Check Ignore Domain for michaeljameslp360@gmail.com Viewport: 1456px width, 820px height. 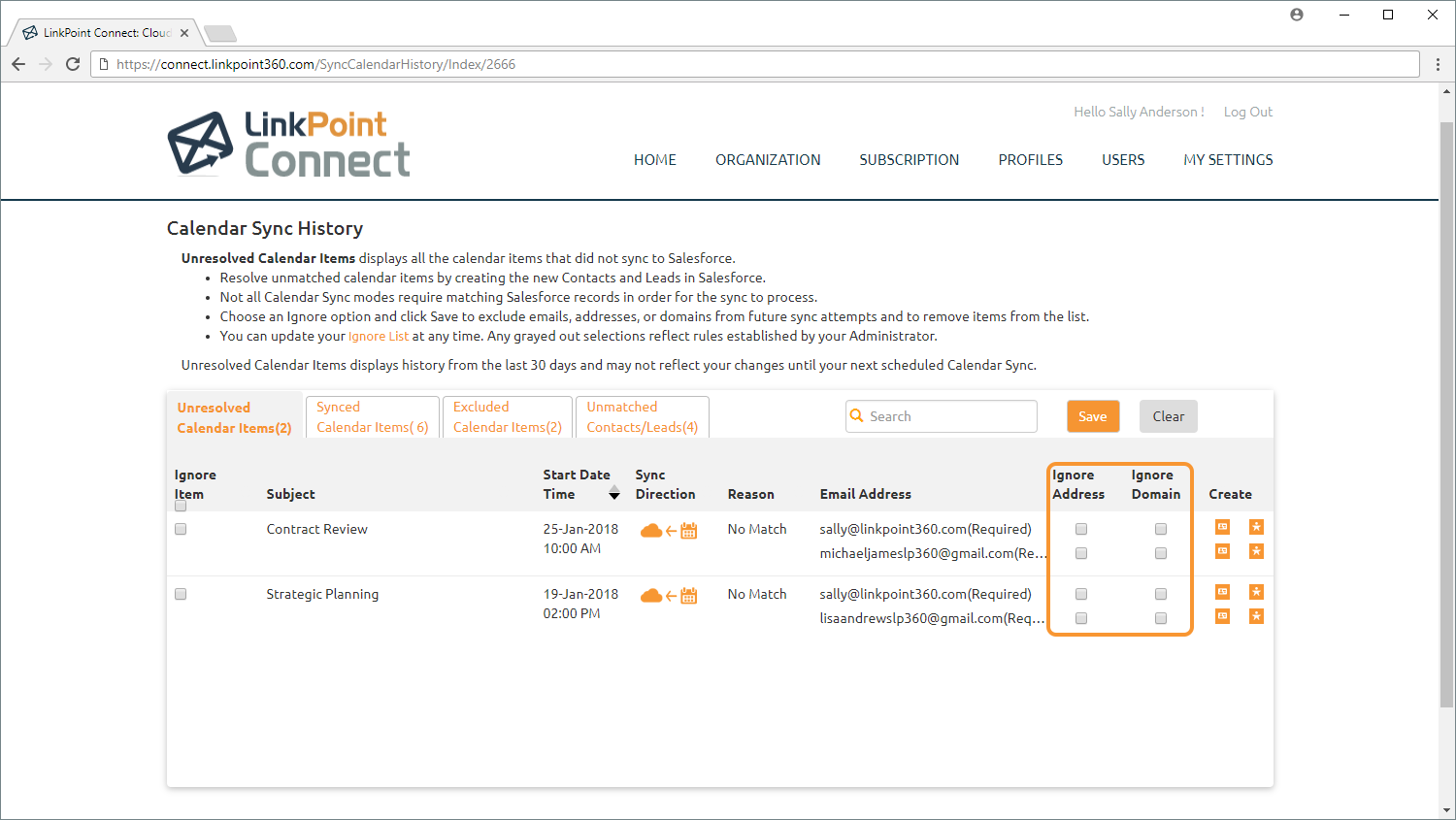(1161, 553)
